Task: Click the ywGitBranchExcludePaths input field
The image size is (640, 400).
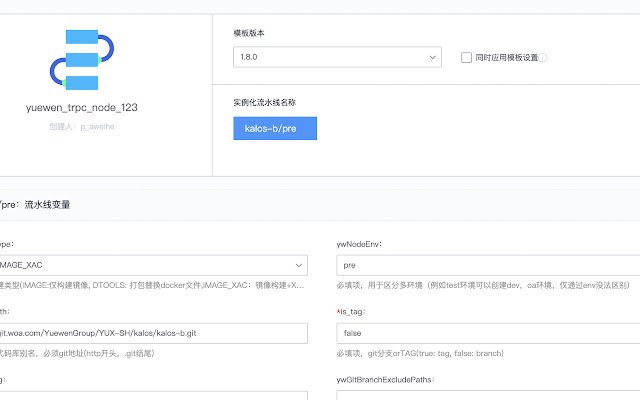Action: tap(488, 396)
